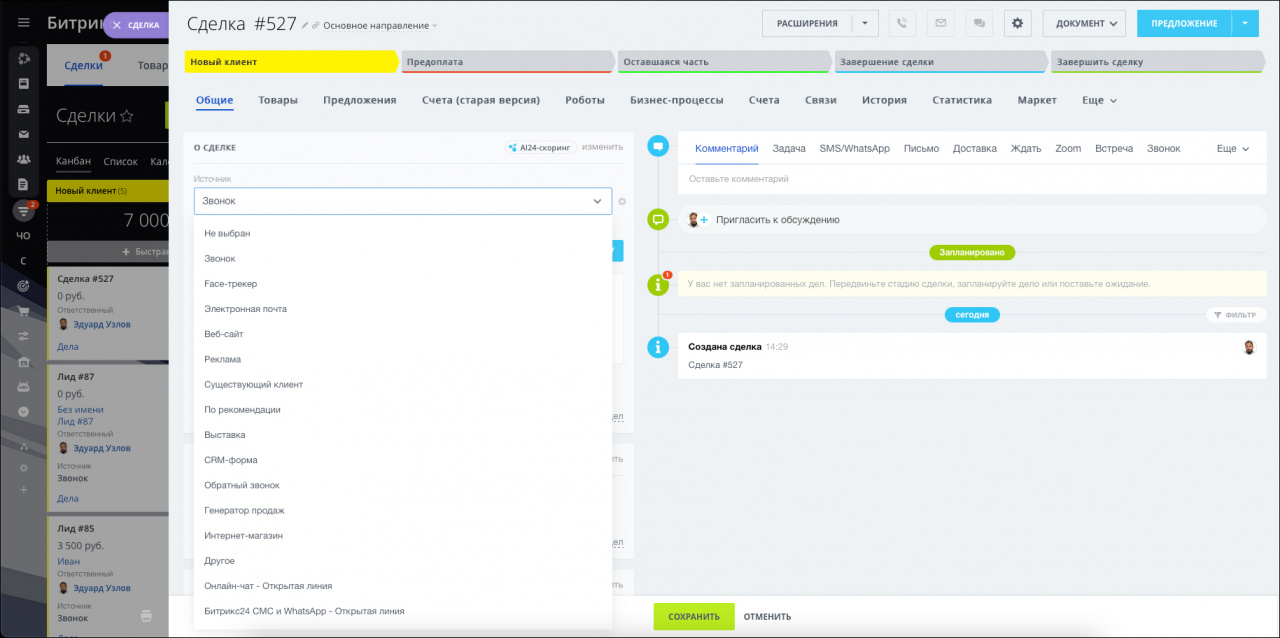Click user avatar on Создана сделка entry

point(1249,347)
